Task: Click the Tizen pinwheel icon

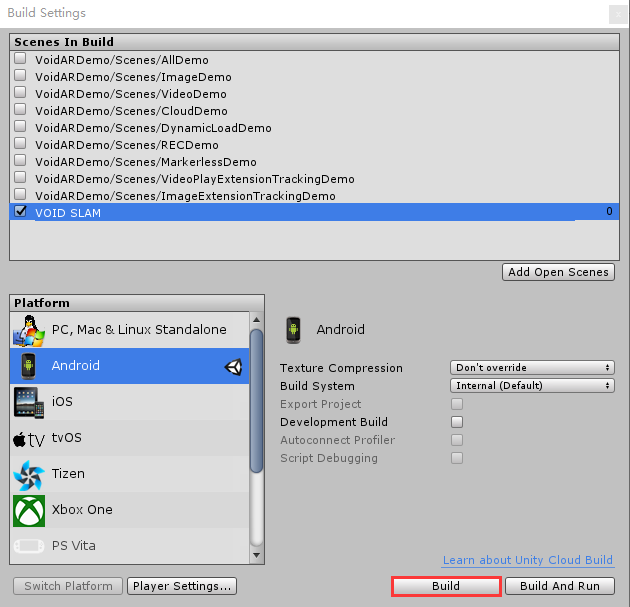Action: click(x=29, y=475)
